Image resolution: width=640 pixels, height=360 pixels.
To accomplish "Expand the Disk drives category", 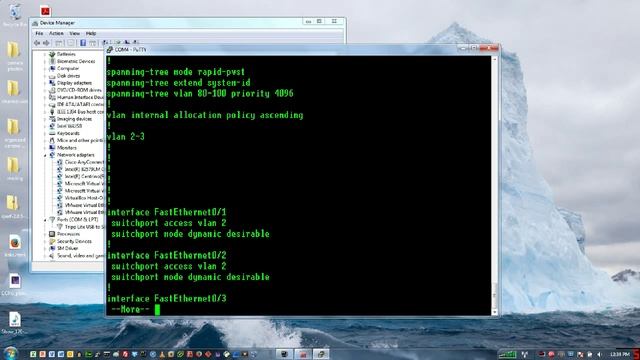I will click(45, 76).
